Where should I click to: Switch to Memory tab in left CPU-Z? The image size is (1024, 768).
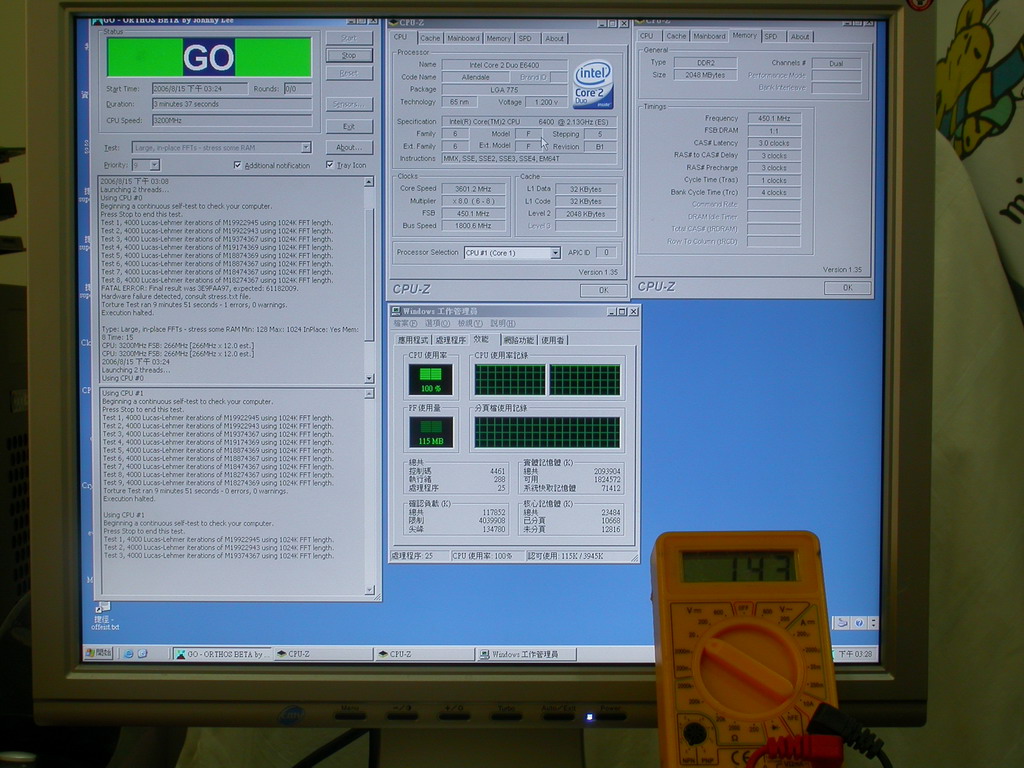pyautogui.click(x=498, y=39)
